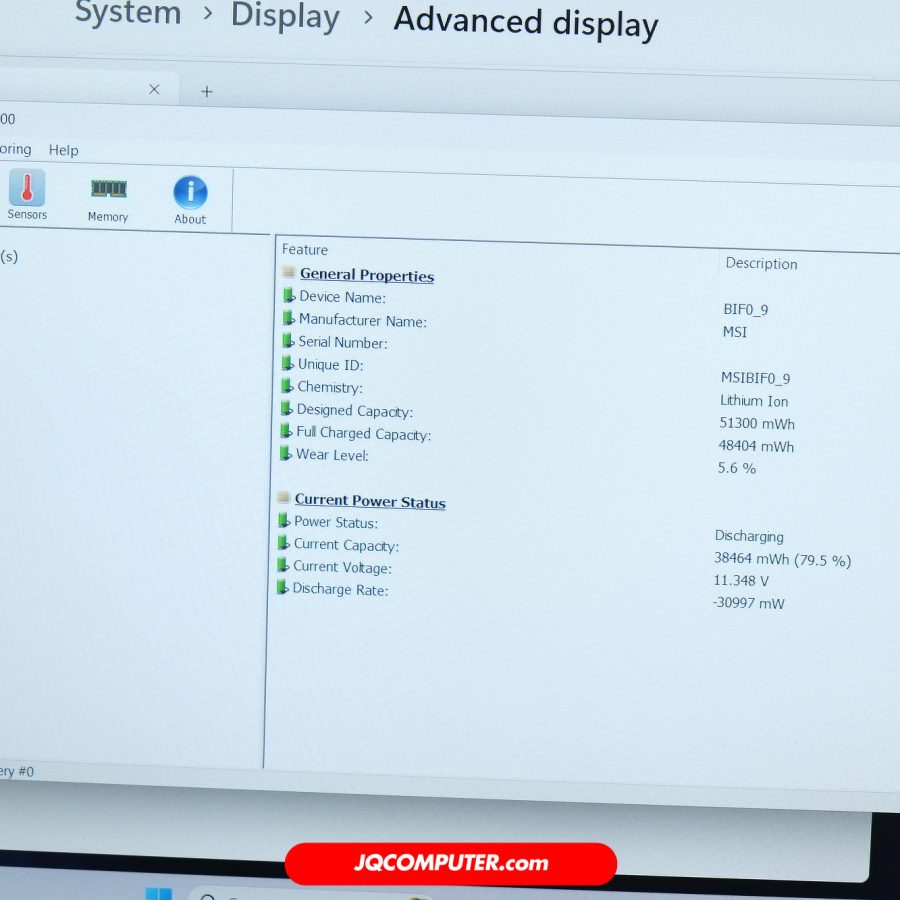Click the MSIBIF0_9 unique ID value
The image size is (900, 900).
755,378
